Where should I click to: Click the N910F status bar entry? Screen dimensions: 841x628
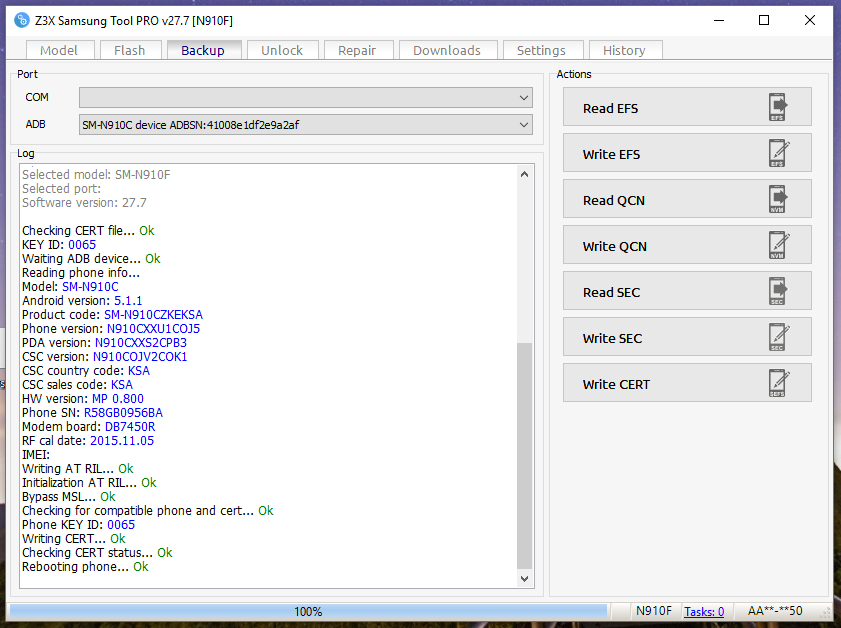(653, 611)
